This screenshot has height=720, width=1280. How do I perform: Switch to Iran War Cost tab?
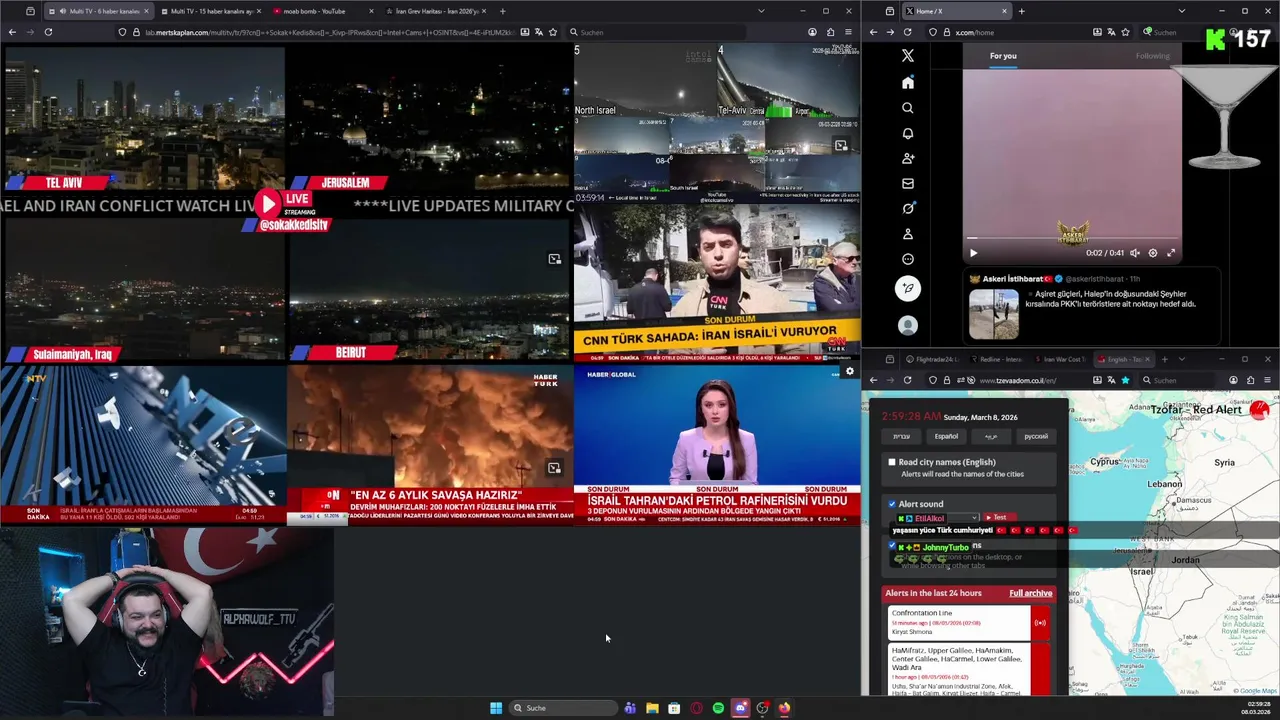1060,359
